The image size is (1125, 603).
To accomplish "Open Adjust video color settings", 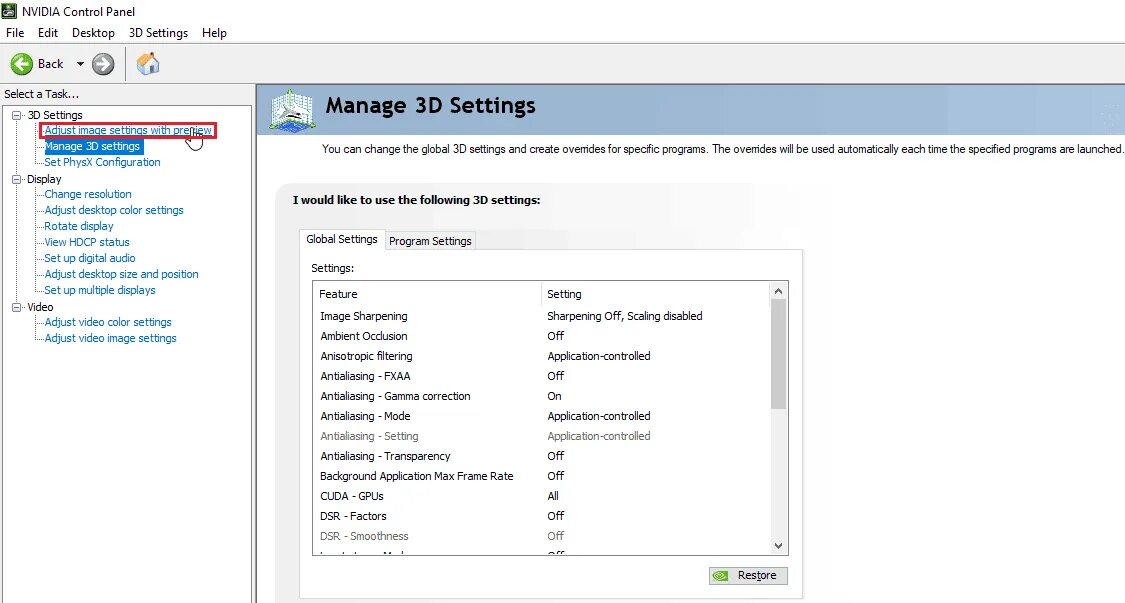I will tap(108, 322).
